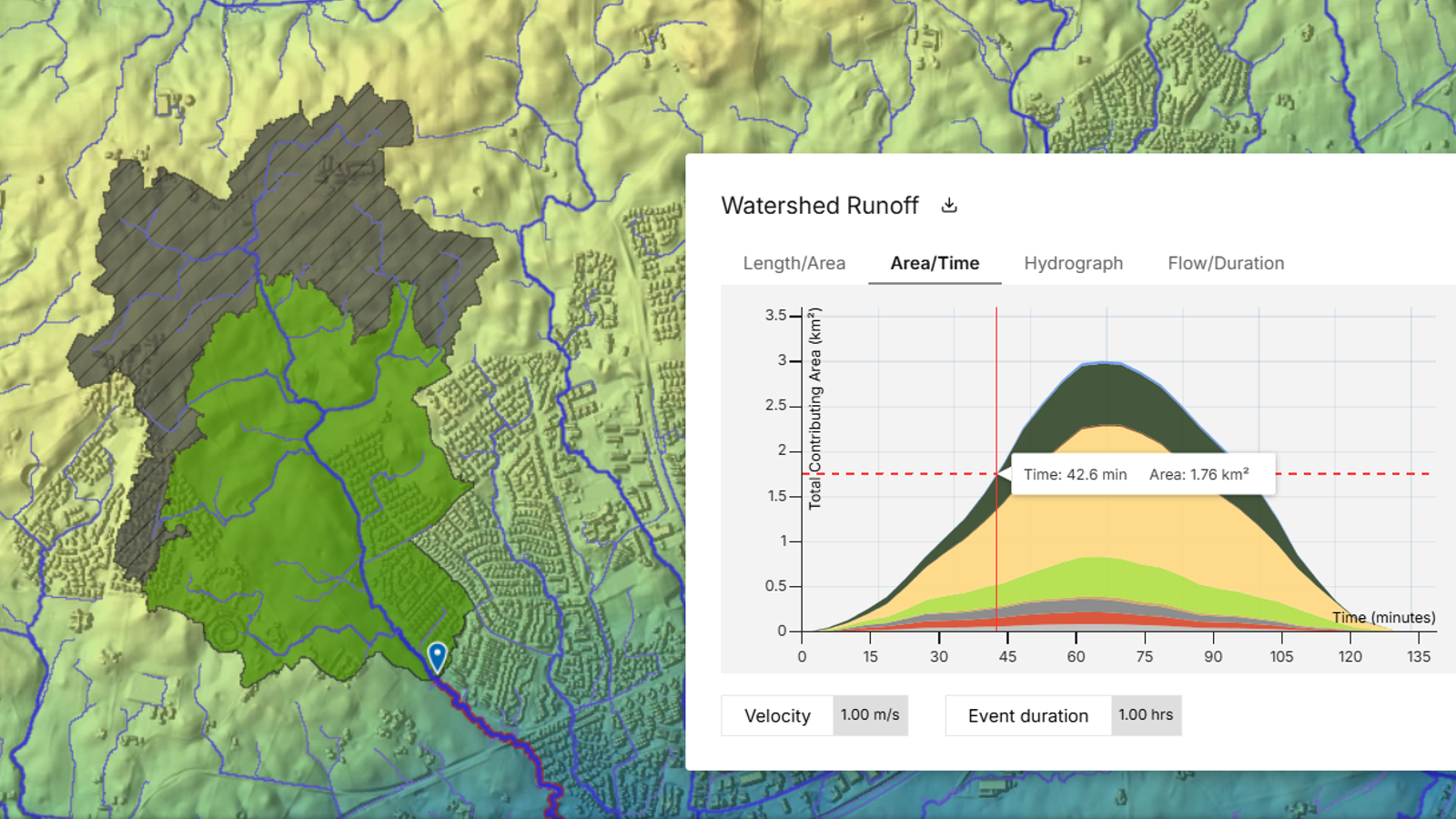Click the dark green band of the chart
Viewport: 1456px width, 819px height.
click(1106, 393)
